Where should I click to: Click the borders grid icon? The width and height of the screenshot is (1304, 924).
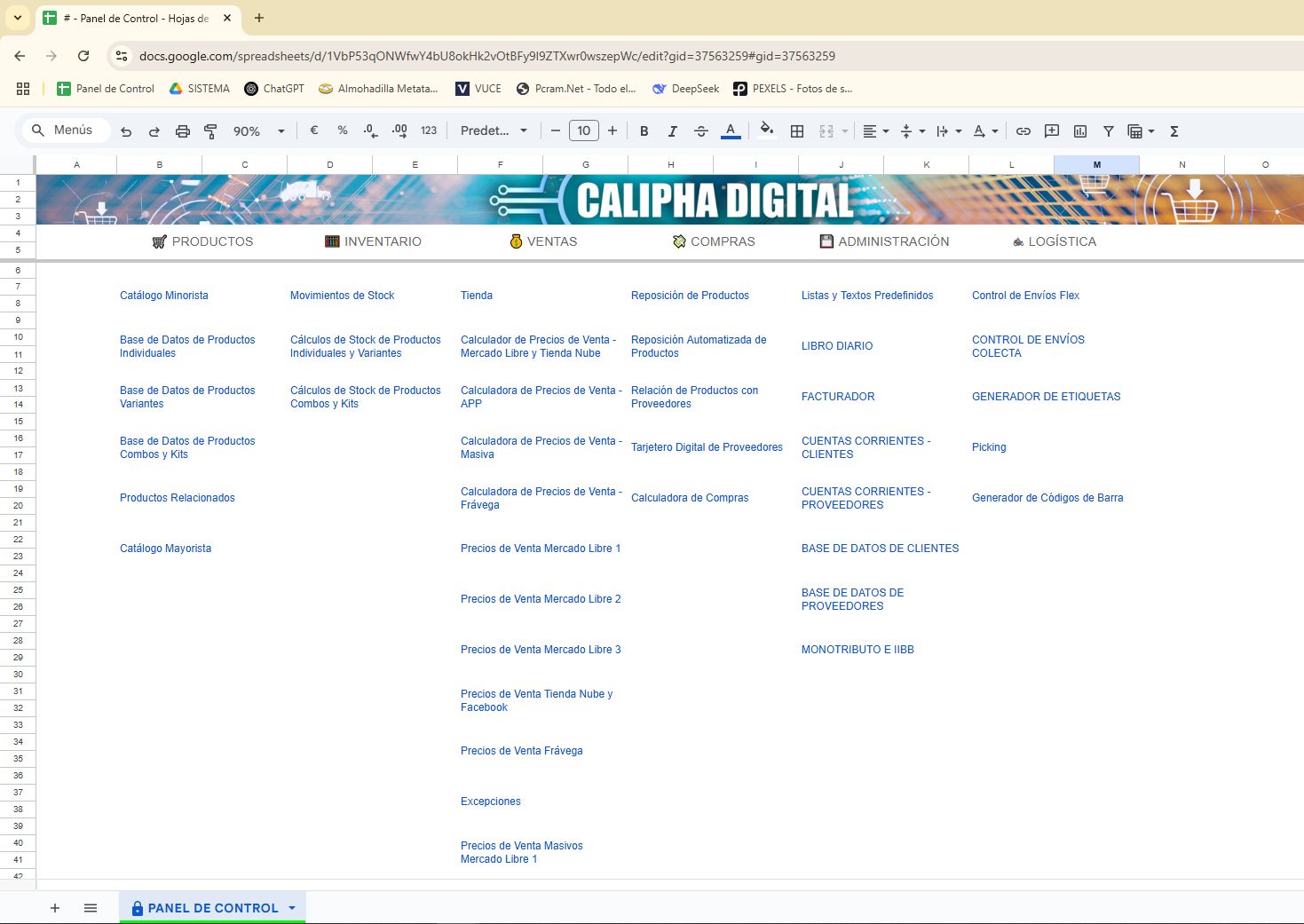797,131
